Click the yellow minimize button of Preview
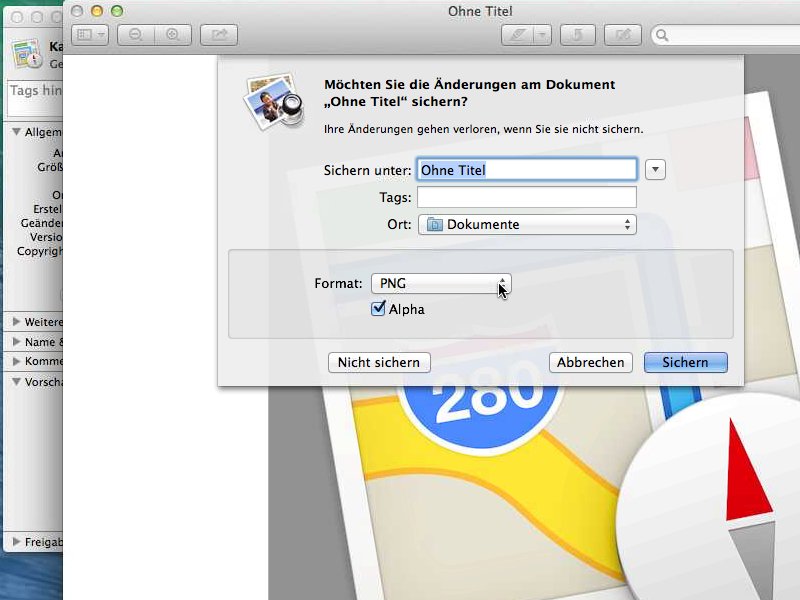800x600 pixels. tap(96, 11)
